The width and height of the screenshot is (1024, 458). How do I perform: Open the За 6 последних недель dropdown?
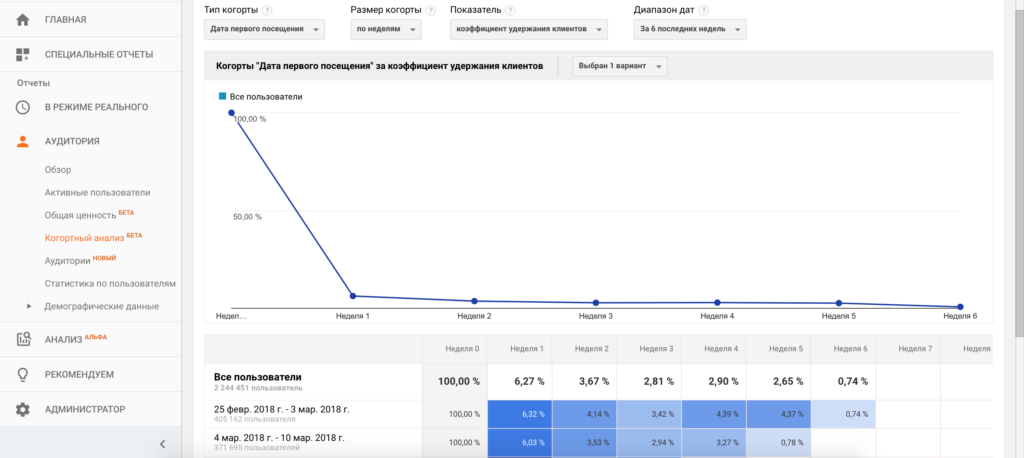click(x=690, y=30)
